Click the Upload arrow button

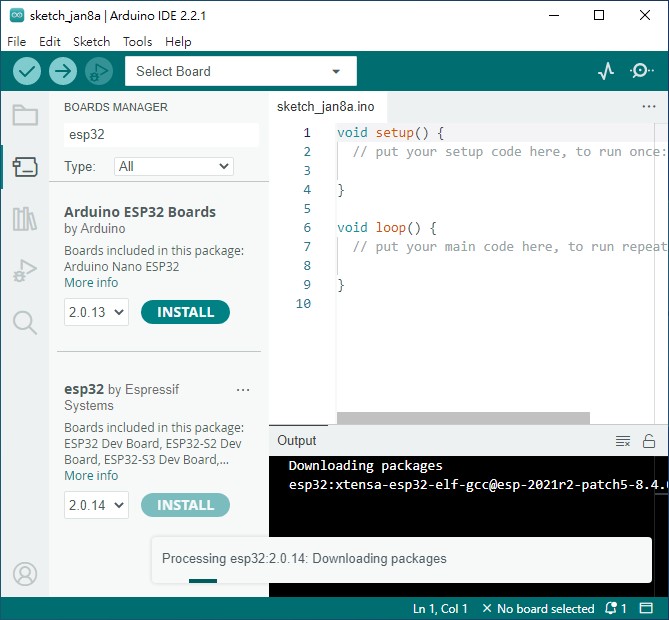pos(63,71)
